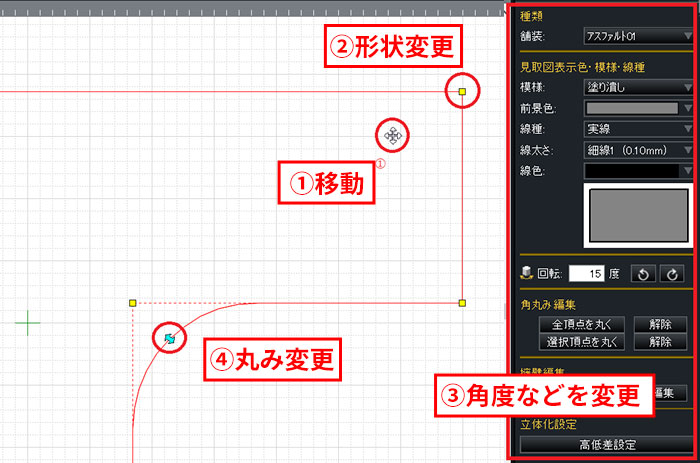Select yellow vertex at dashed-line corner
The image size is (700, 463).
point(133,303)
